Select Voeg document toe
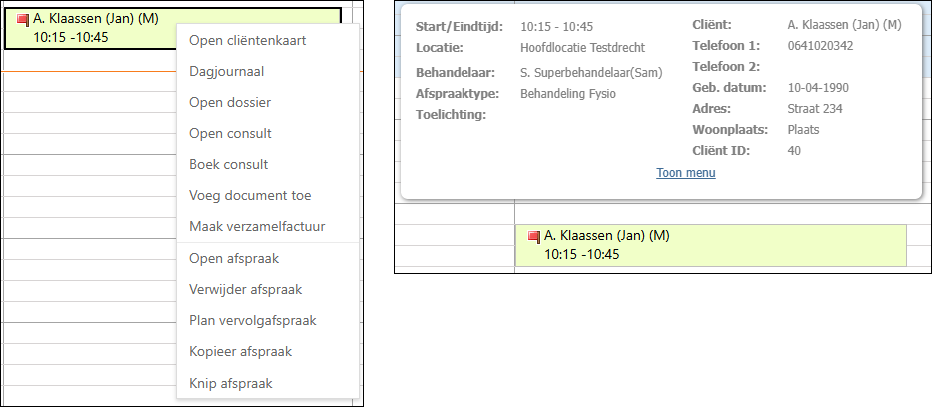This screenshot has width=932, height=407. (x=250, y=196)
